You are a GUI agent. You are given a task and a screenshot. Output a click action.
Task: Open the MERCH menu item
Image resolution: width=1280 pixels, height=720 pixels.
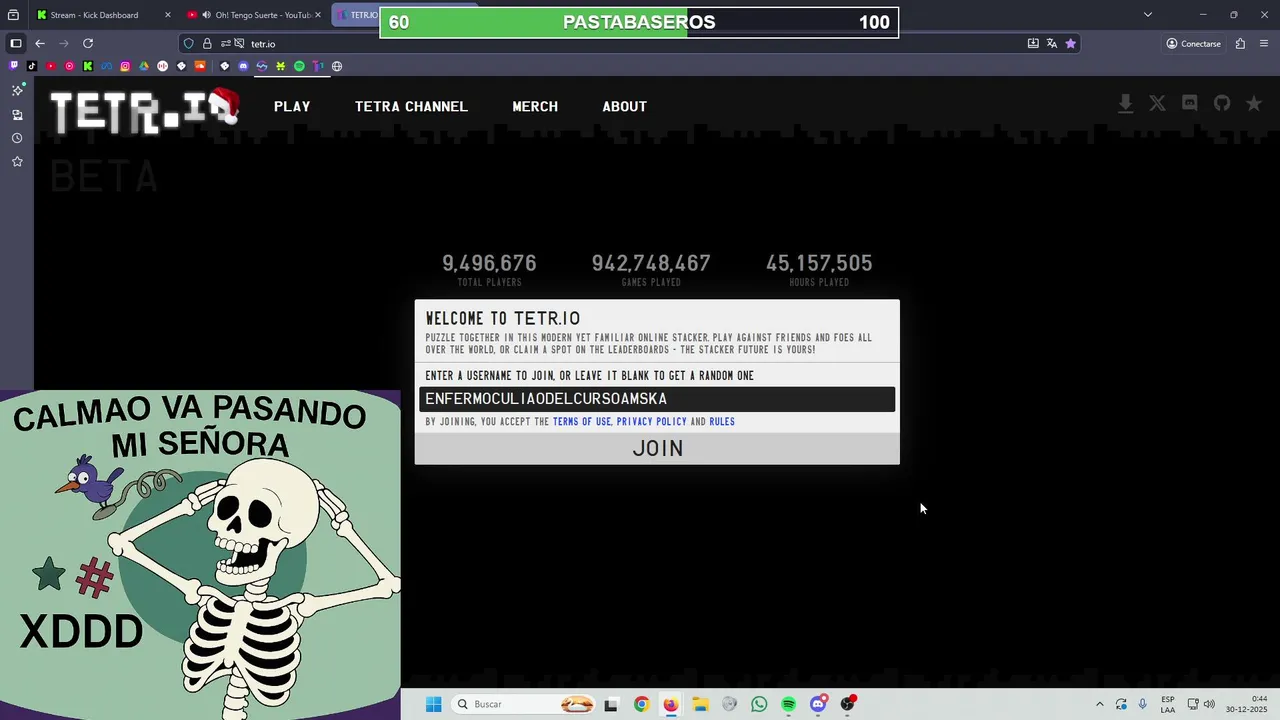point(535,106)
